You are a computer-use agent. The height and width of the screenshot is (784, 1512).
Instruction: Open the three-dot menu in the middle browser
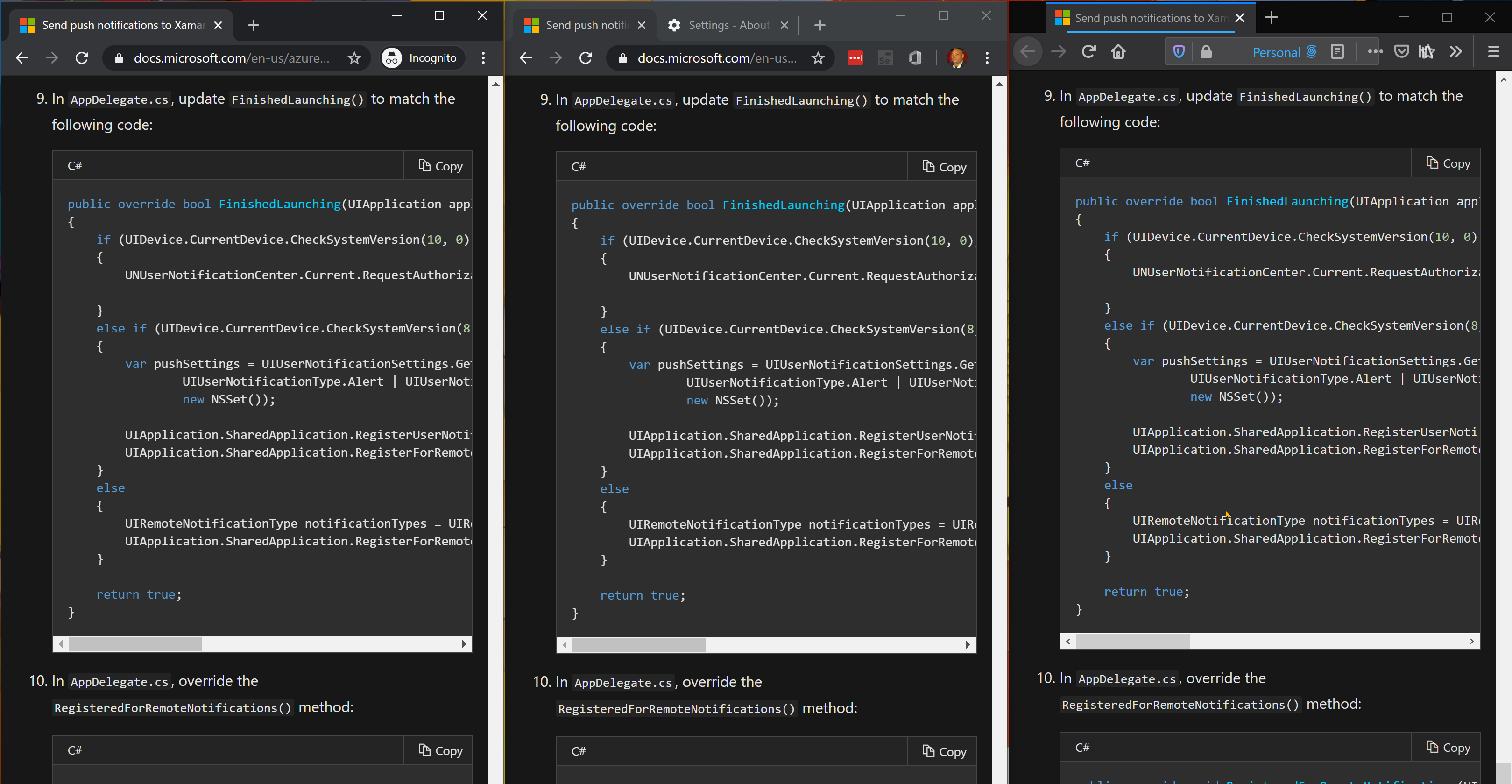[x=987, y=57]
